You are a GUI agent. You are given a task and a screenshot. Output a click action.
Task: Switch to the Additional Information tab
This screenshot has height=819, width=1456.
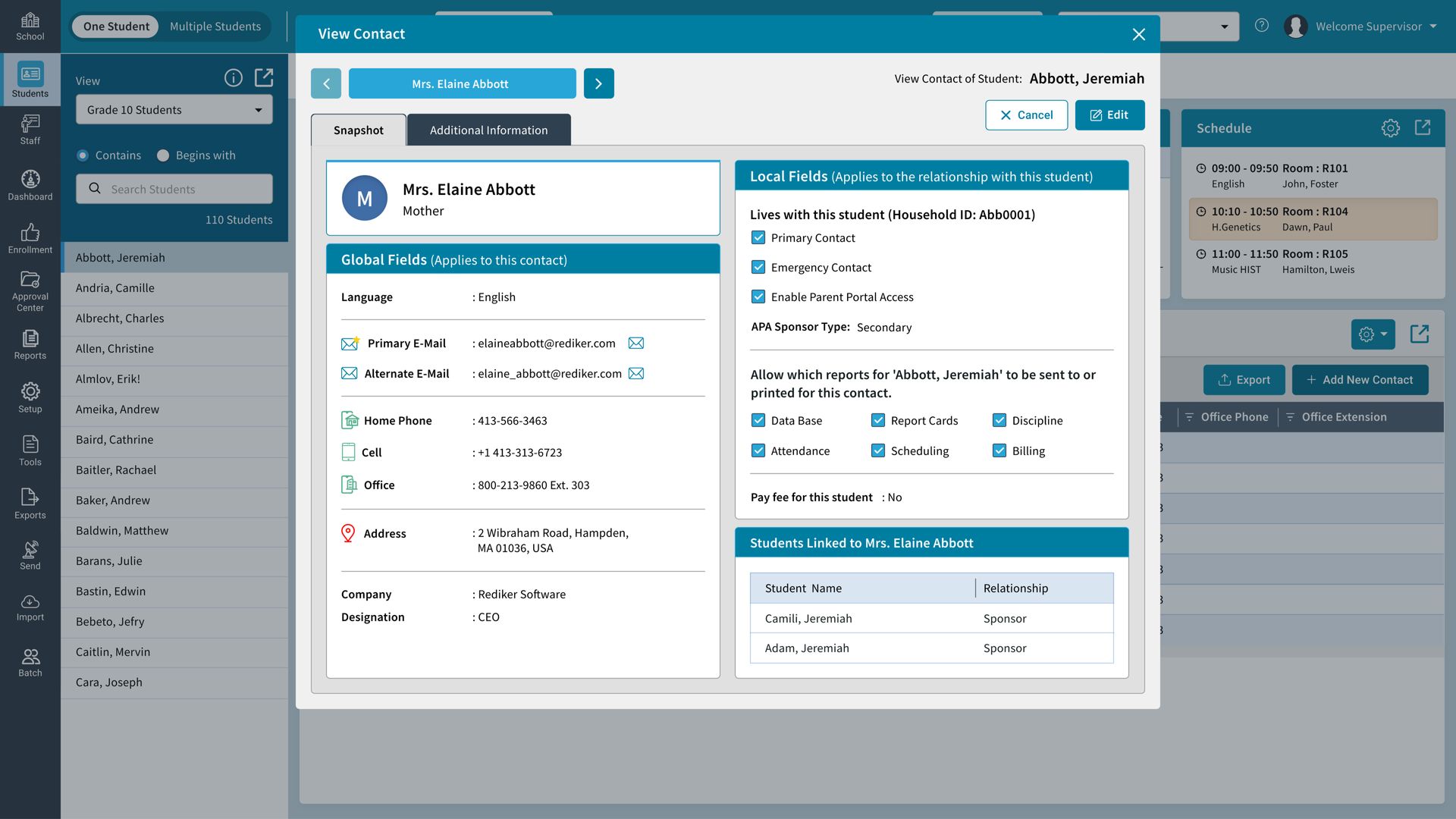click(488, 130)
